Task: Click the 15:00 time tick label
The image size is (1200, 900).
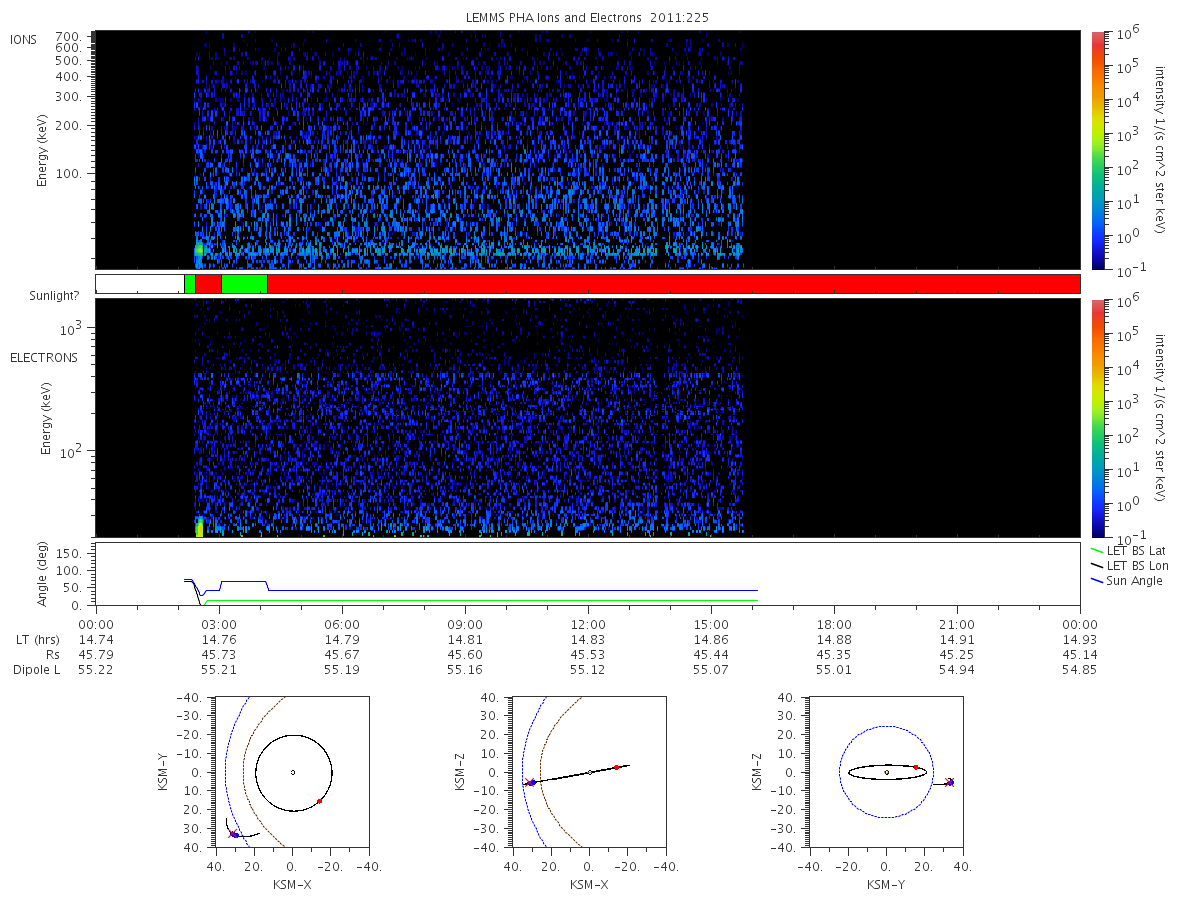Action: pos(711,625)
